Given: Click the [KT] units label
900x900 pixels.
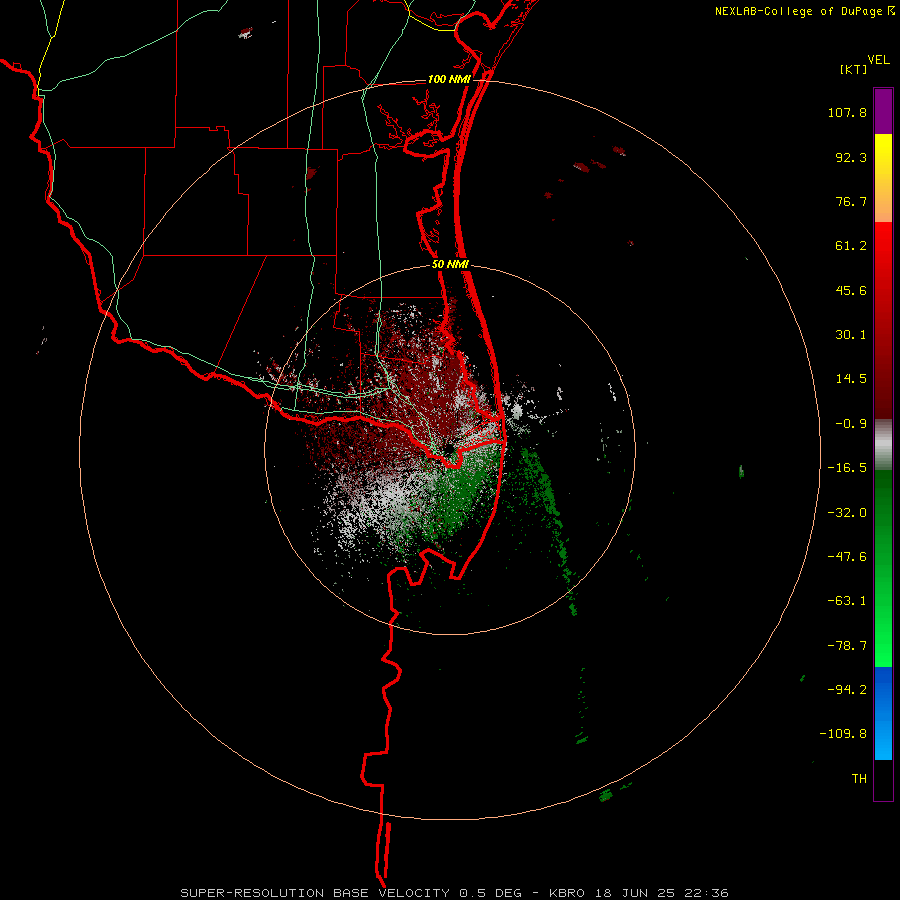Looking at the screenshot, I should click(853, 69).
